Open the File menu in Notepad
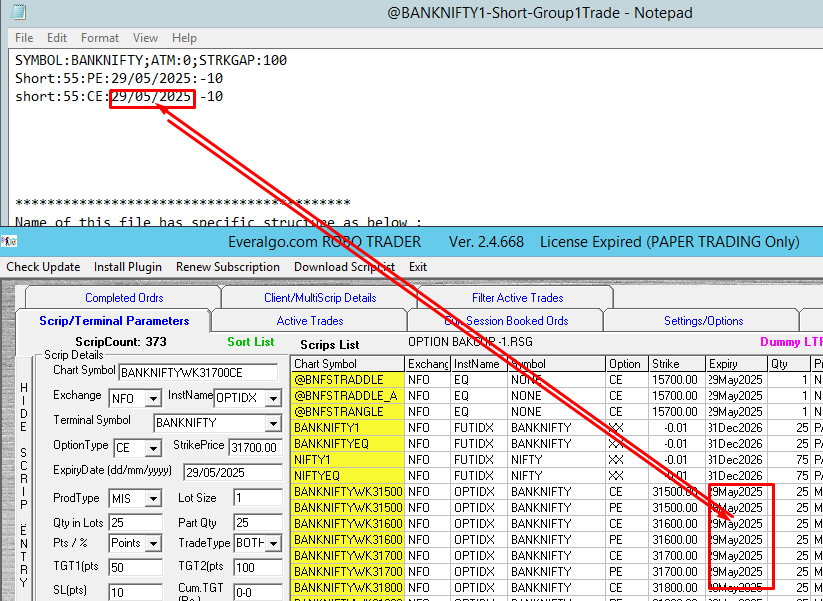The height and width of the screenshot is (601, 823). (x=24, y=38)
